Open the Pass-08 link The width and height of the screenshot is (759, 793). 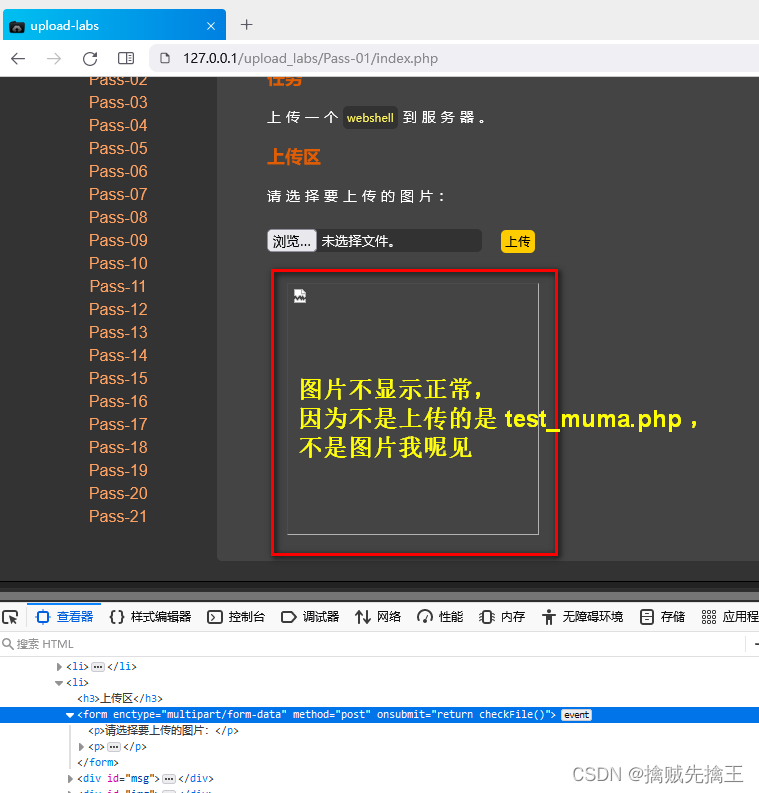(x=118, y=217)
